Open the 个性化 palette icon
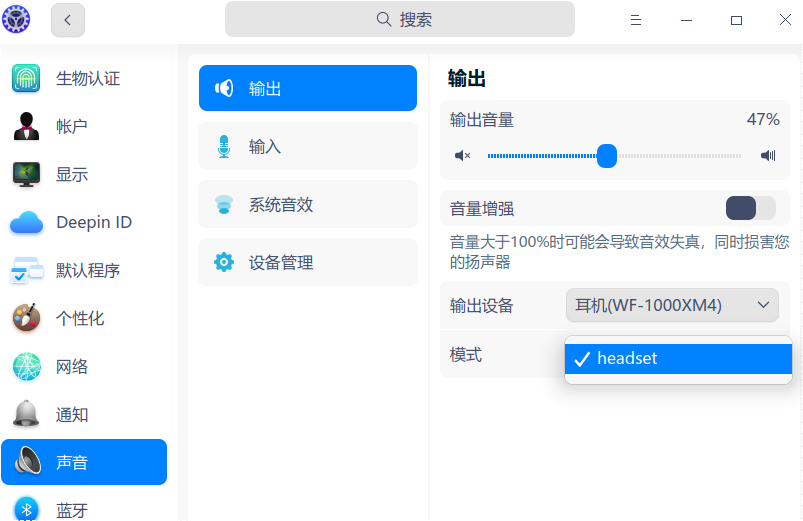This screenshot has width=803, height=521. pos(26,318)
